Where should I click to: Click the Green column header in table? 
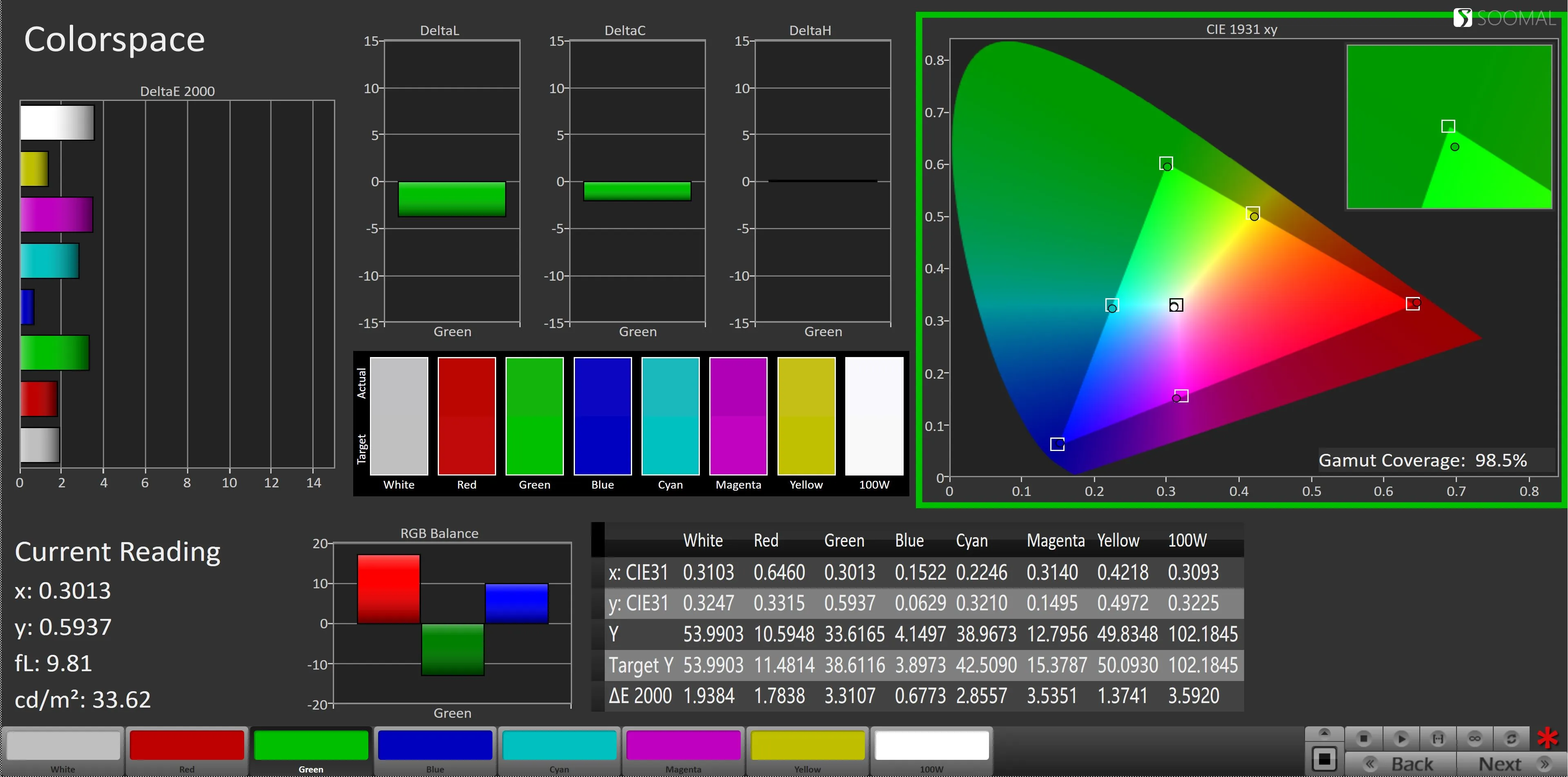point(844,541)
